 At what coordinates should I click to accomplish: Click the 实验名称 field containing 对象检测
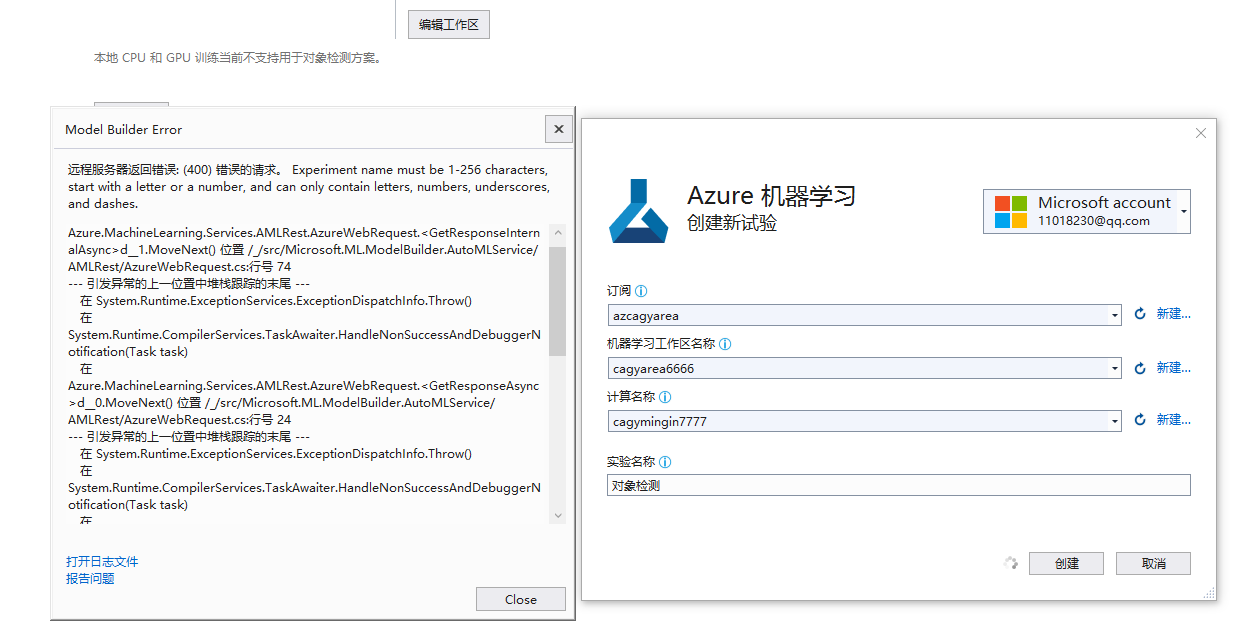pos(899,485)
